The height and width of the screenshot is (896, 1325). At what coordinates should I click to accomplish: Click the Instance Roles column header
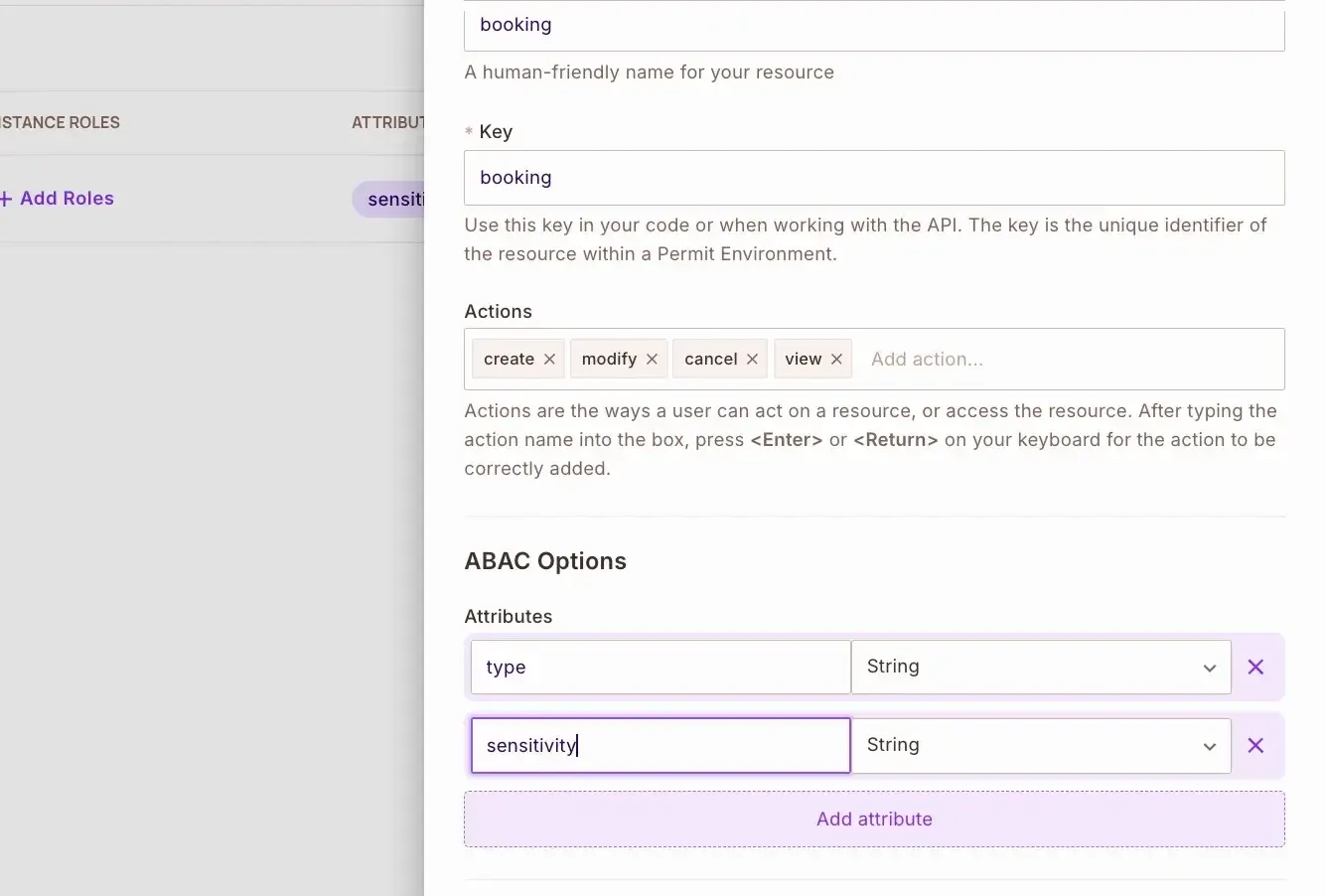click(60, 122)
